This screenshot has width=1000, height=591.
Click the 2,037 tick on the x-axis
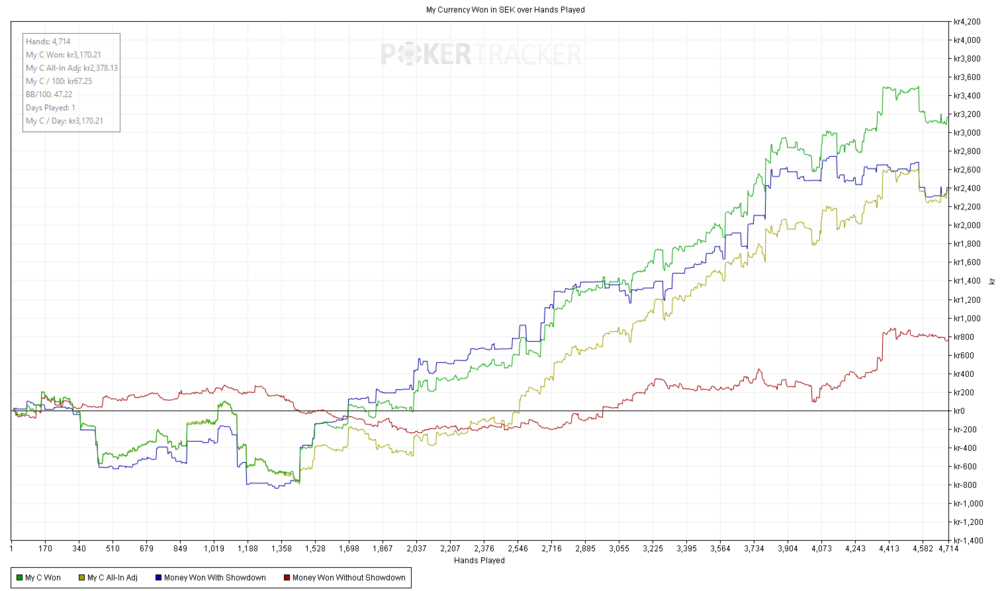(417, 548)
